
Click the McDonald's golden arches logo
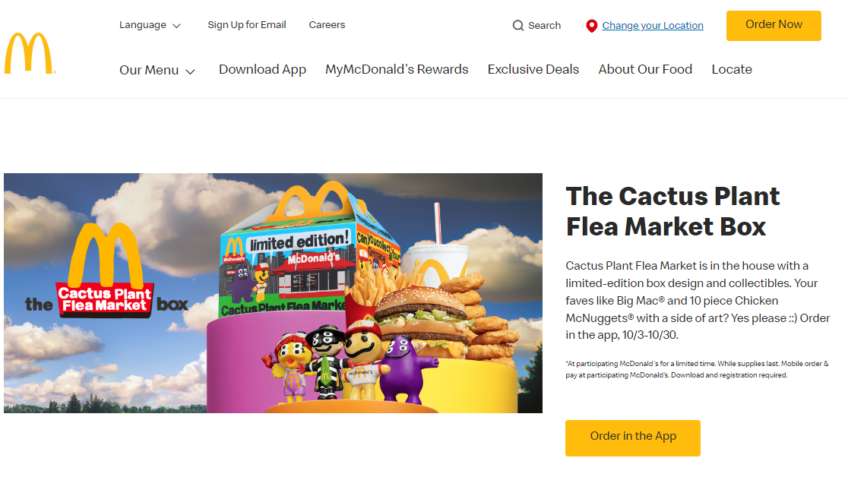point(29,53)
